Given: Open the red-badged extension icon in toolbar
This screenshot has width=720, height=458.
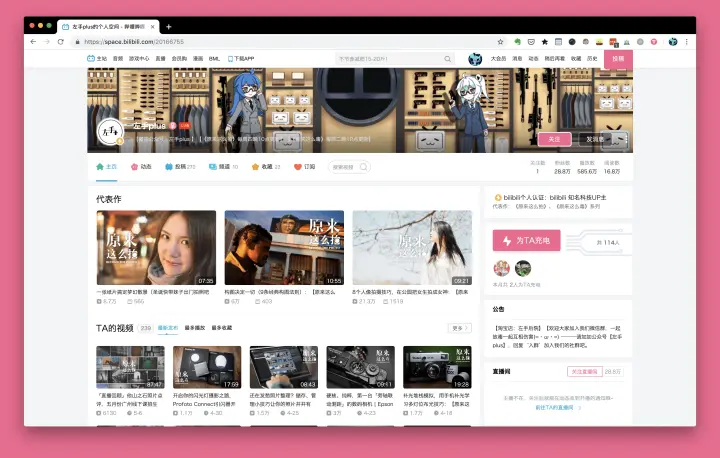Looking at the screenshot, I should [x=613, y=42].
